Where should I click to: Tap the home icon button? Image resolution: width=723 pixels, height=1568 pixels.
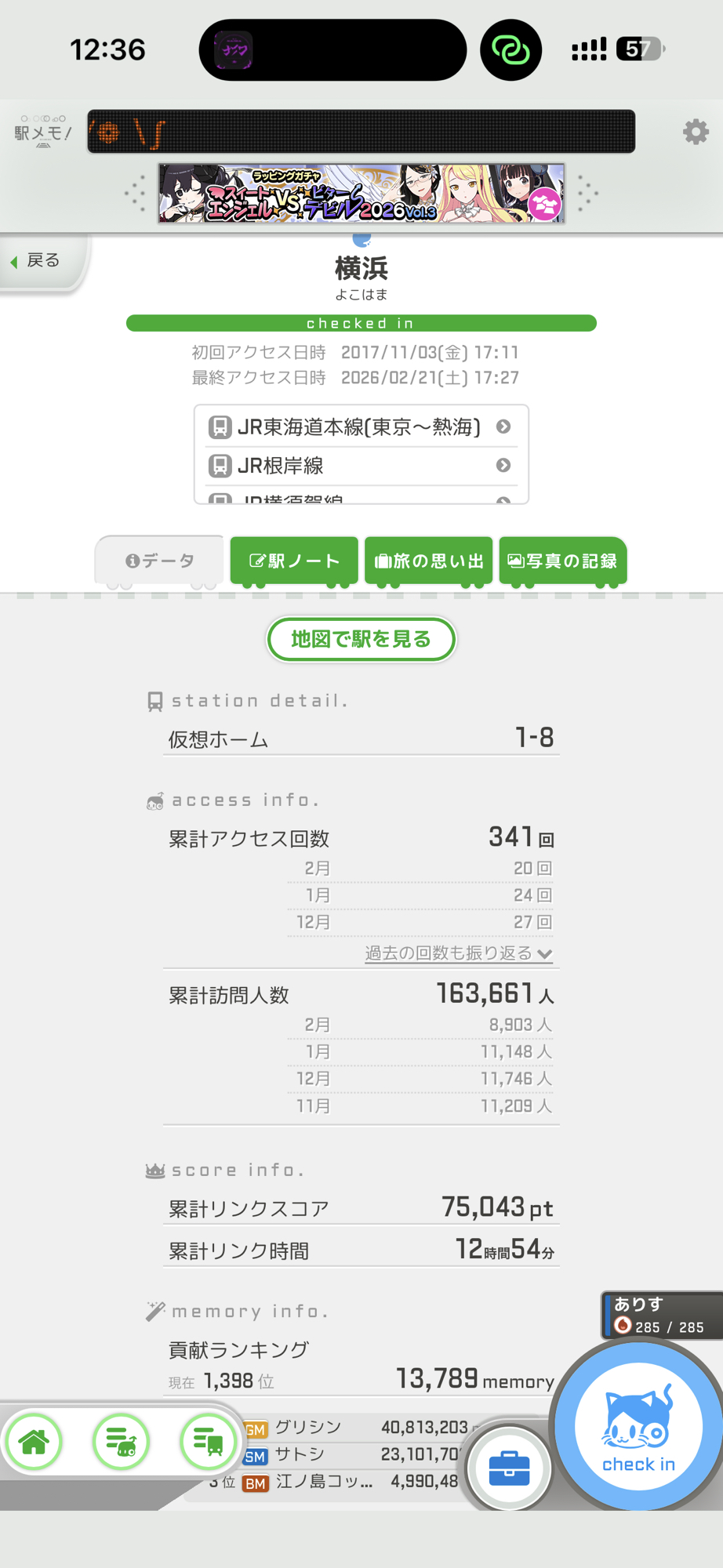(x=35, y=1441)
